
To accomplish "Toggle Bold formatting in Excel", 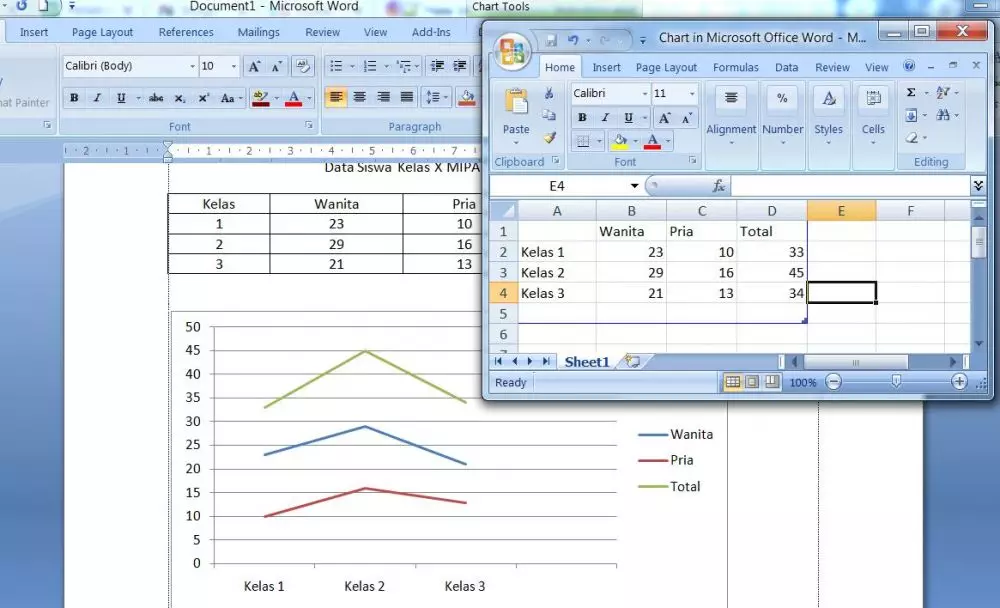I will point(583,117).
